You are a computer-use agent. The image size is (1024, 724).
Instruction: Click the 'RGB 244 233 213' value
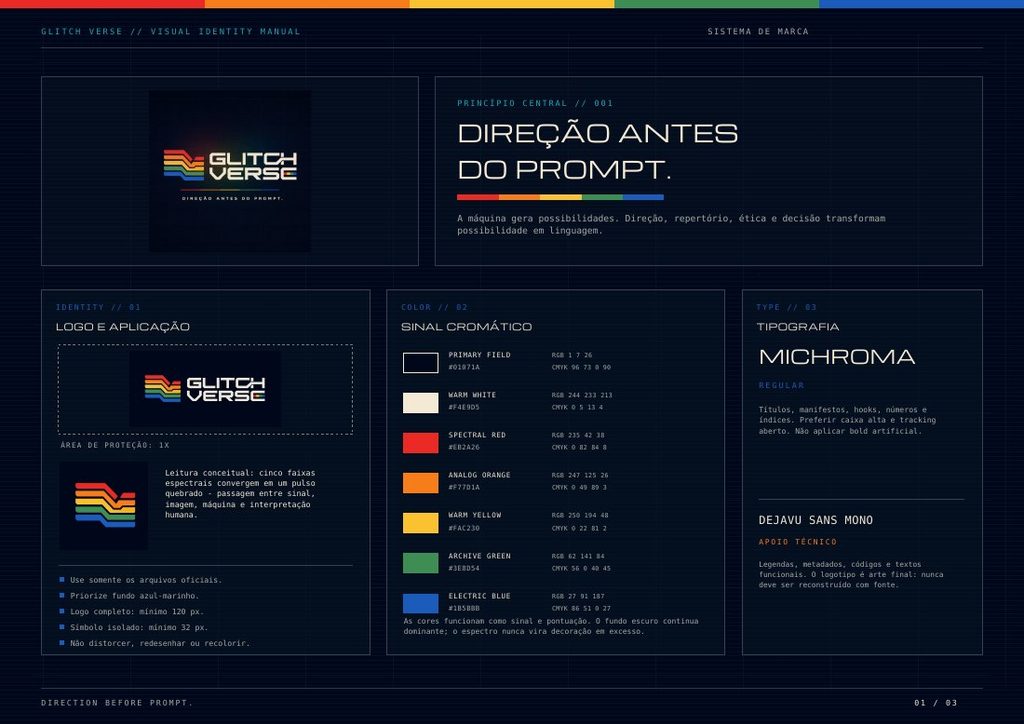pyautogui.click(x=582, y=395)
